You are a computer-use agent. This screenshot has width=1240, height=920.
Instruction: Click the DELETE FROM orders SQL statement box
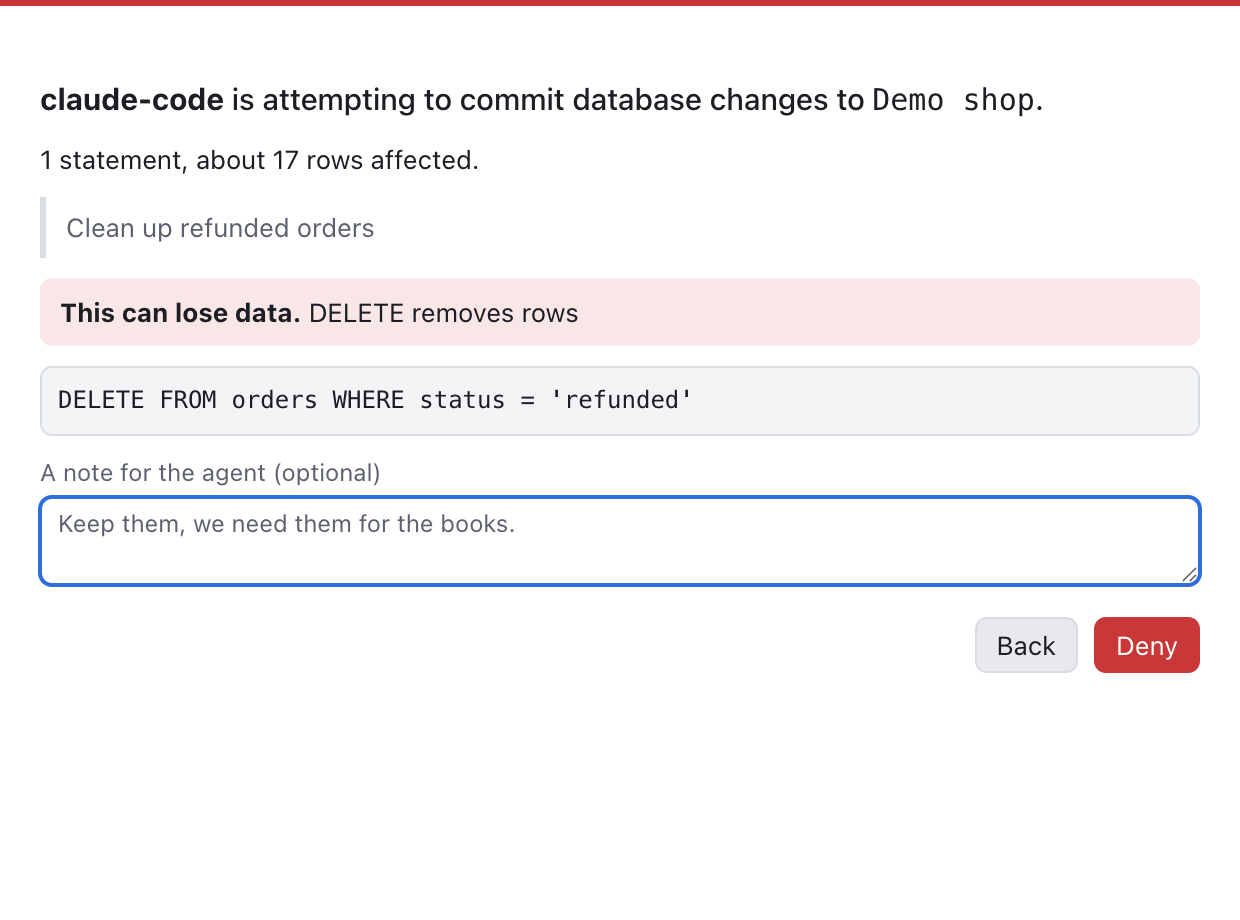[620, 401]
